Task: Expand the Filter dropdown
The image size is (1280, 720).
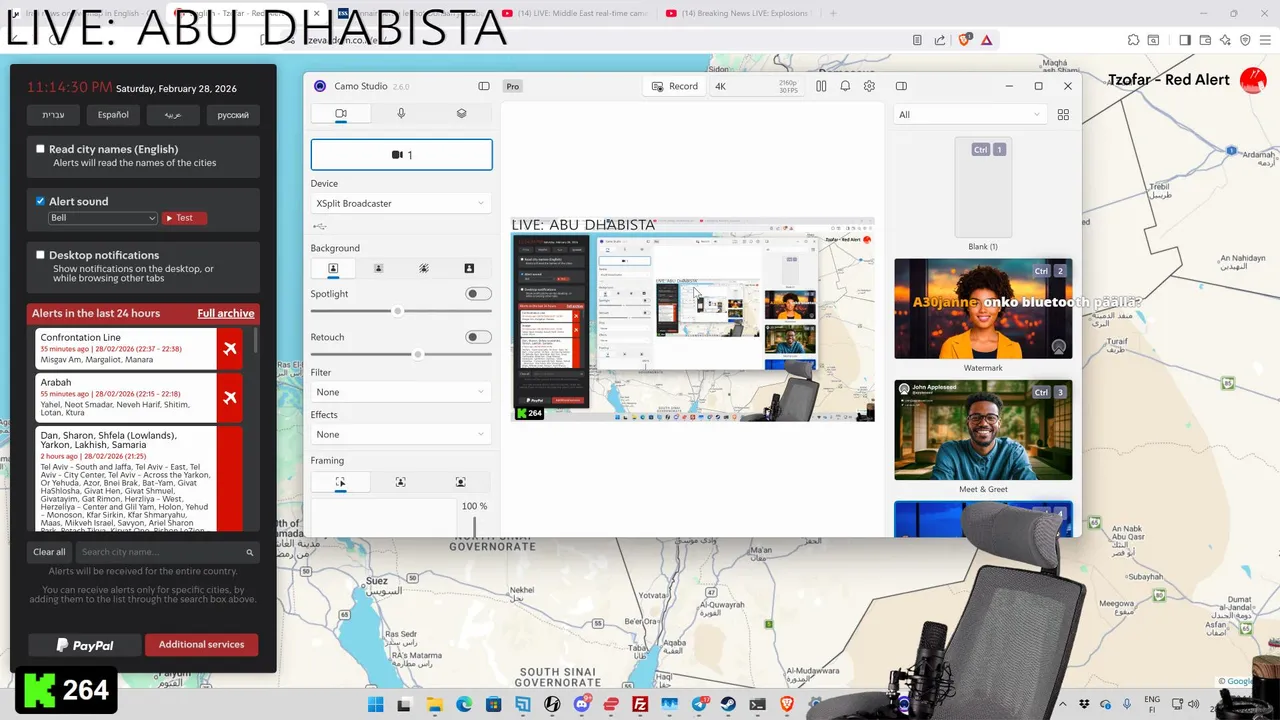Action: pos(401,392)
